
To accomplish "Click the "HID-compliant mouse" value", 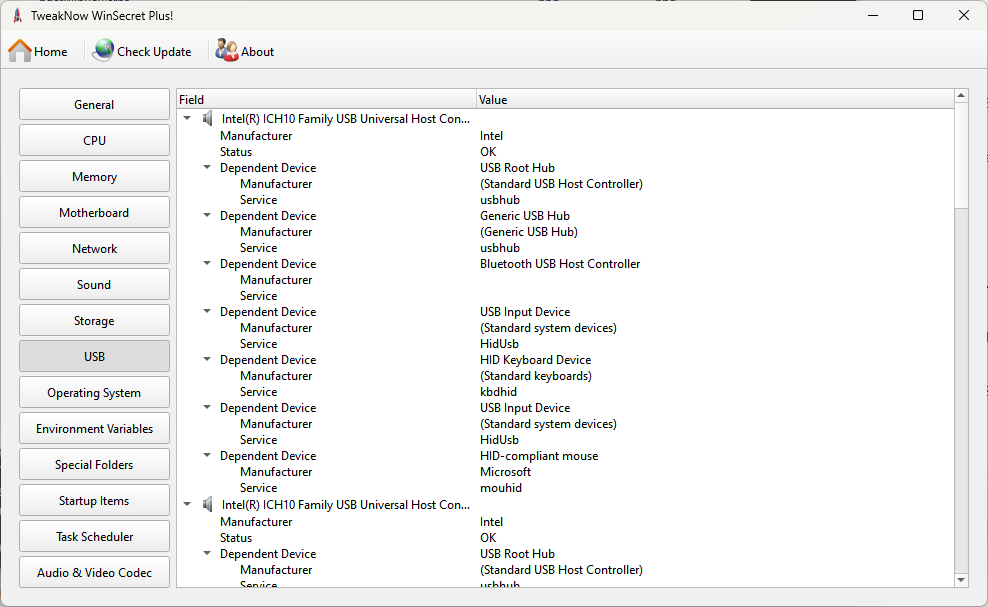I will pyautogui.click(x=539, y=456).
